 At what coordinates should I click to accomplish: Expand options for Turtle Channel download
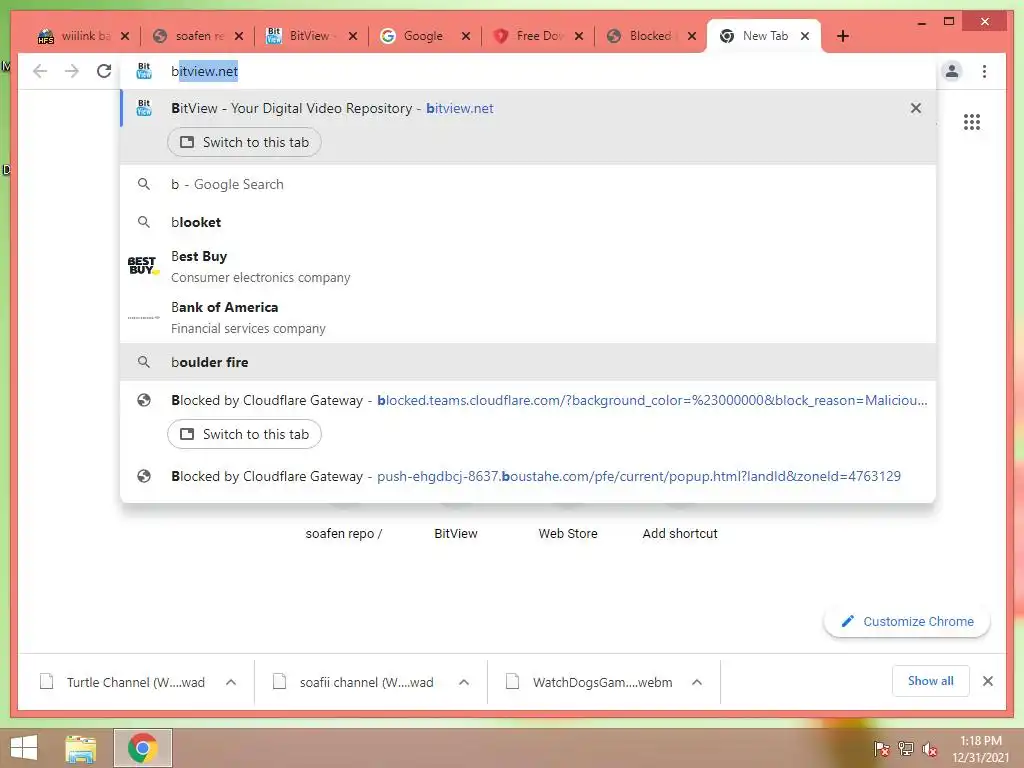click(231, 682)
